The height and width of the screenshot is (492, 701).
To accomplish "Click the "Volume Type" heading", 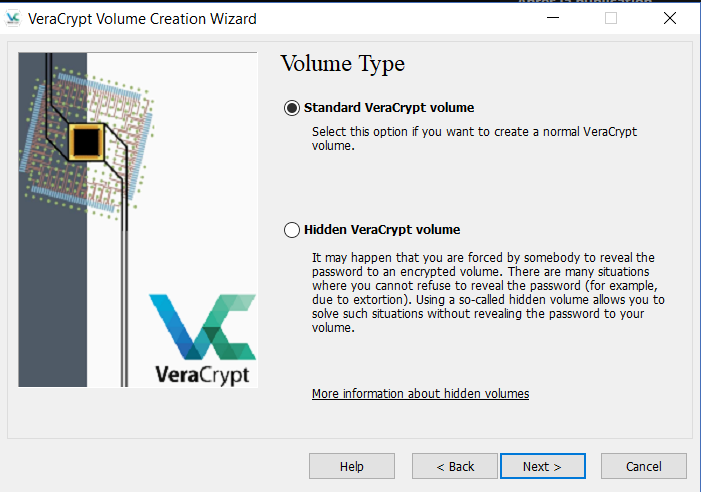I will pos(342,64).
